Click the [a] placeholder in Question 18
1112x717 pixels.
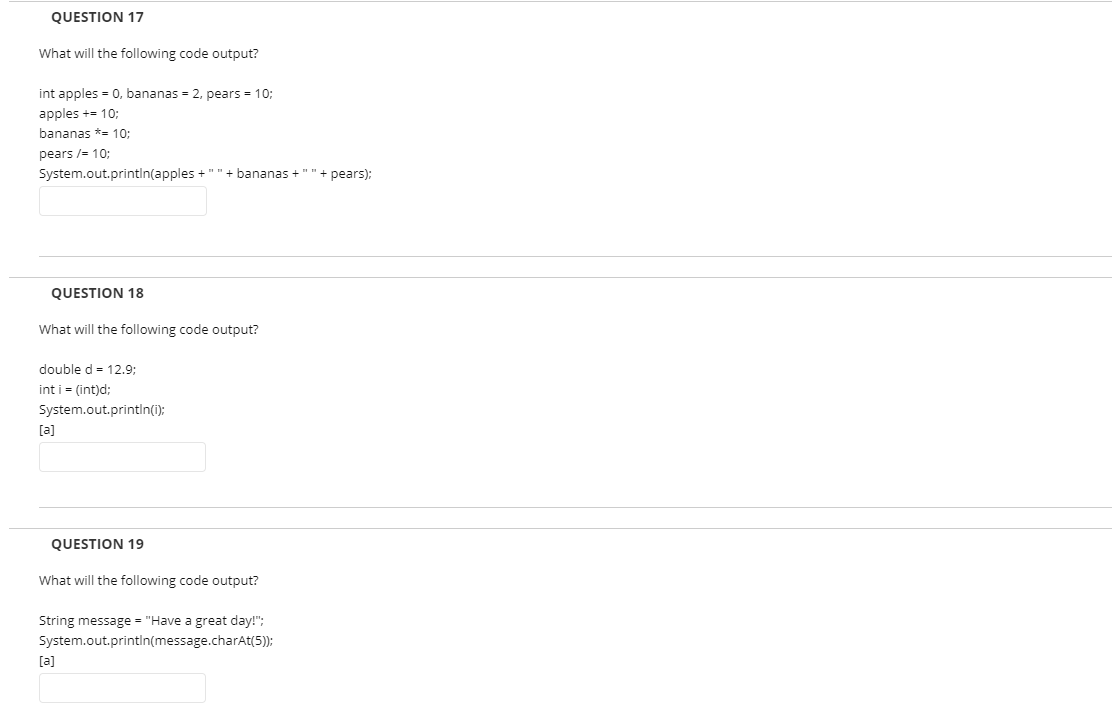pyautogui.click(x=47, y=429)
